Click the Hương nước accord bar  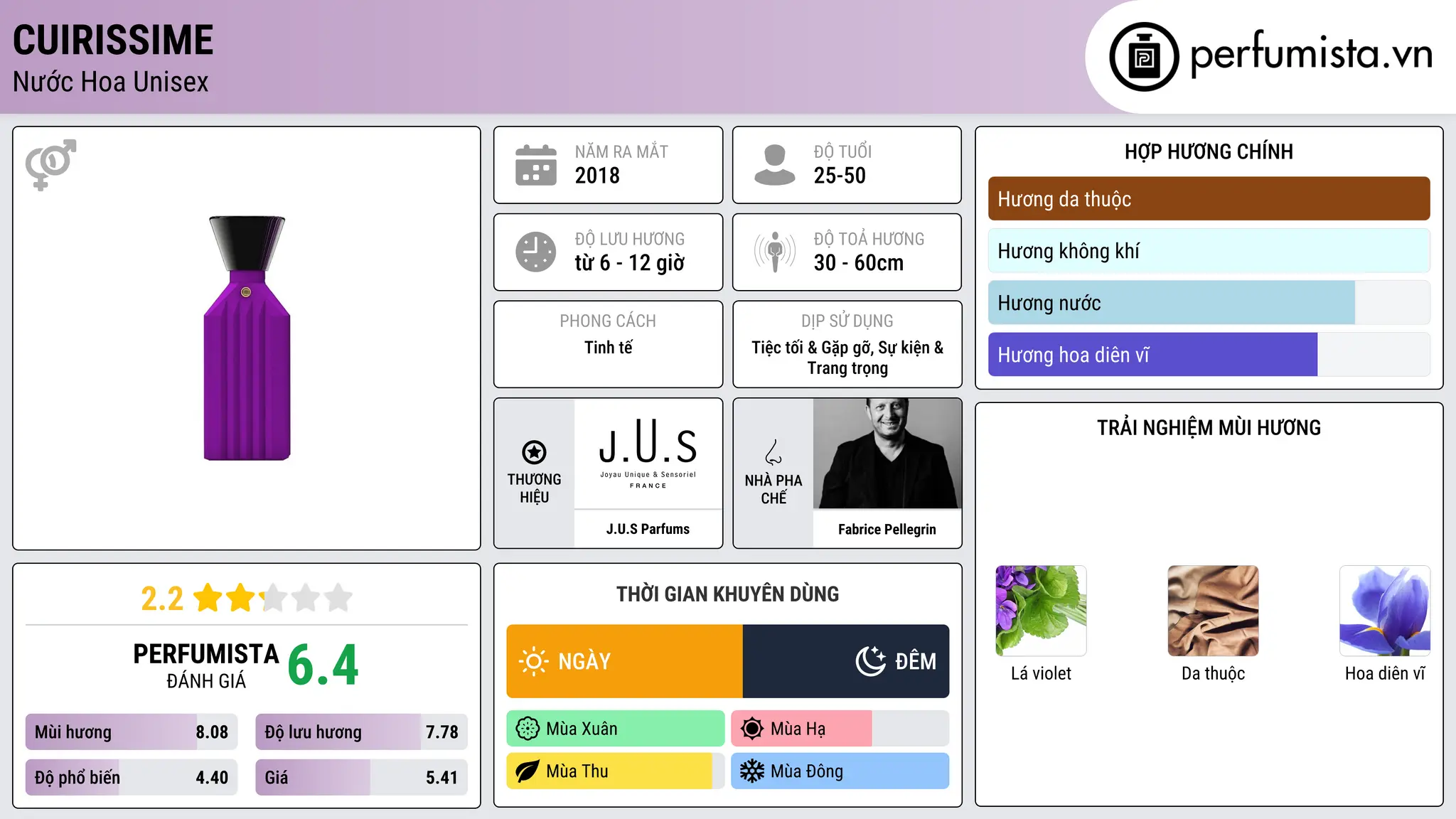click(1209, 303)
